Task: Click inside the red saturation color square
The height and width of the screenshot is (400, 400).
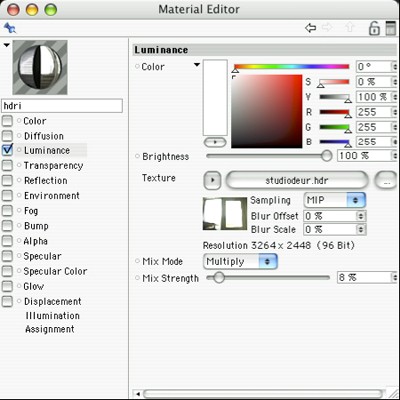Action: (x=267, y=111)
